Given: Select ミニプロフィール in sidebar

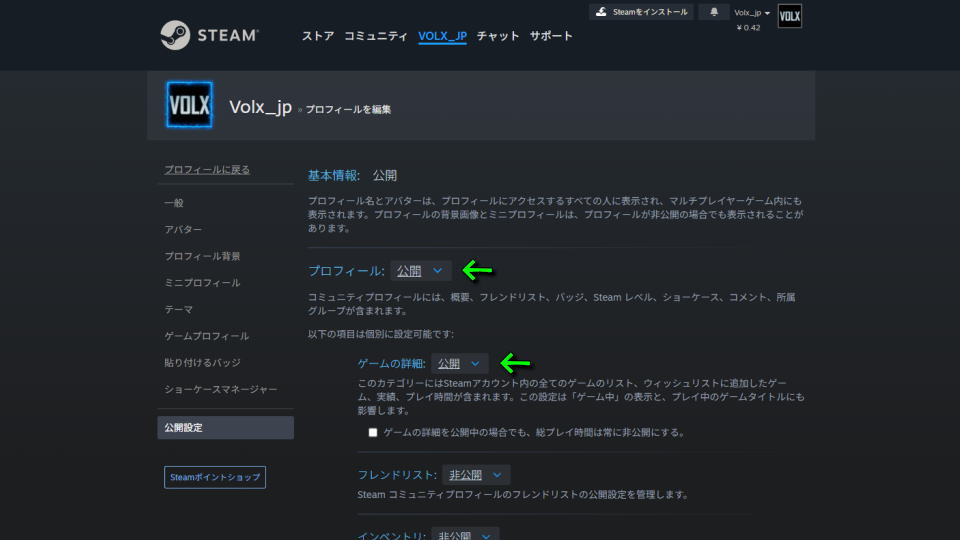Looking at the screenshot, I should (x=202, y=283).
